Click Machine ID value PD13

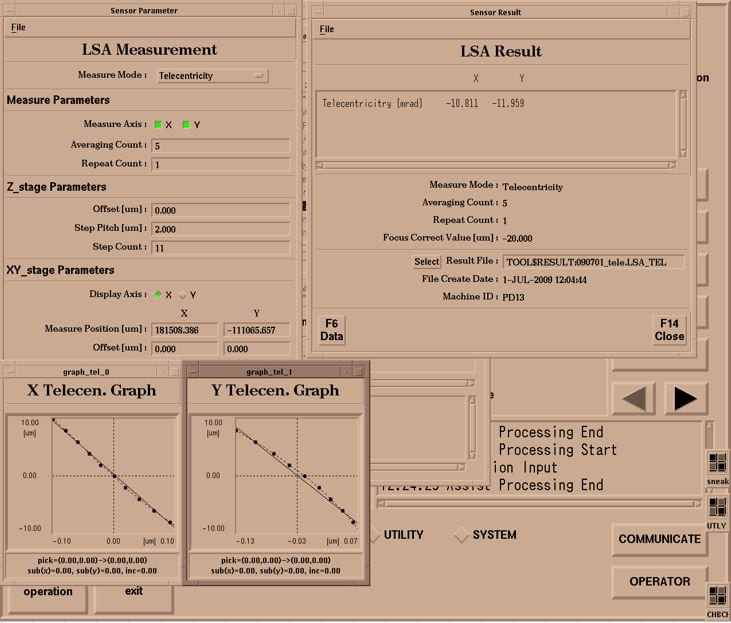click(x=513, y=297)
